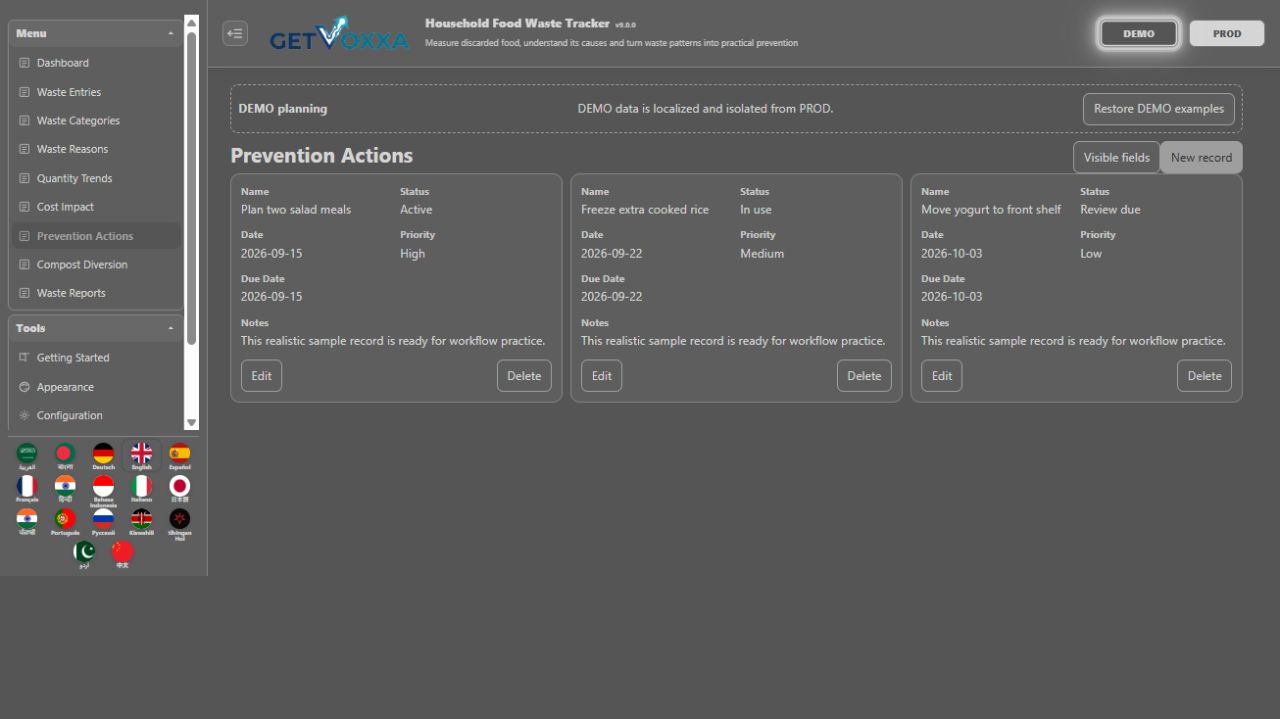
Task: Delete the Freeze extra cooked rice record
Action: pos(864,376)
